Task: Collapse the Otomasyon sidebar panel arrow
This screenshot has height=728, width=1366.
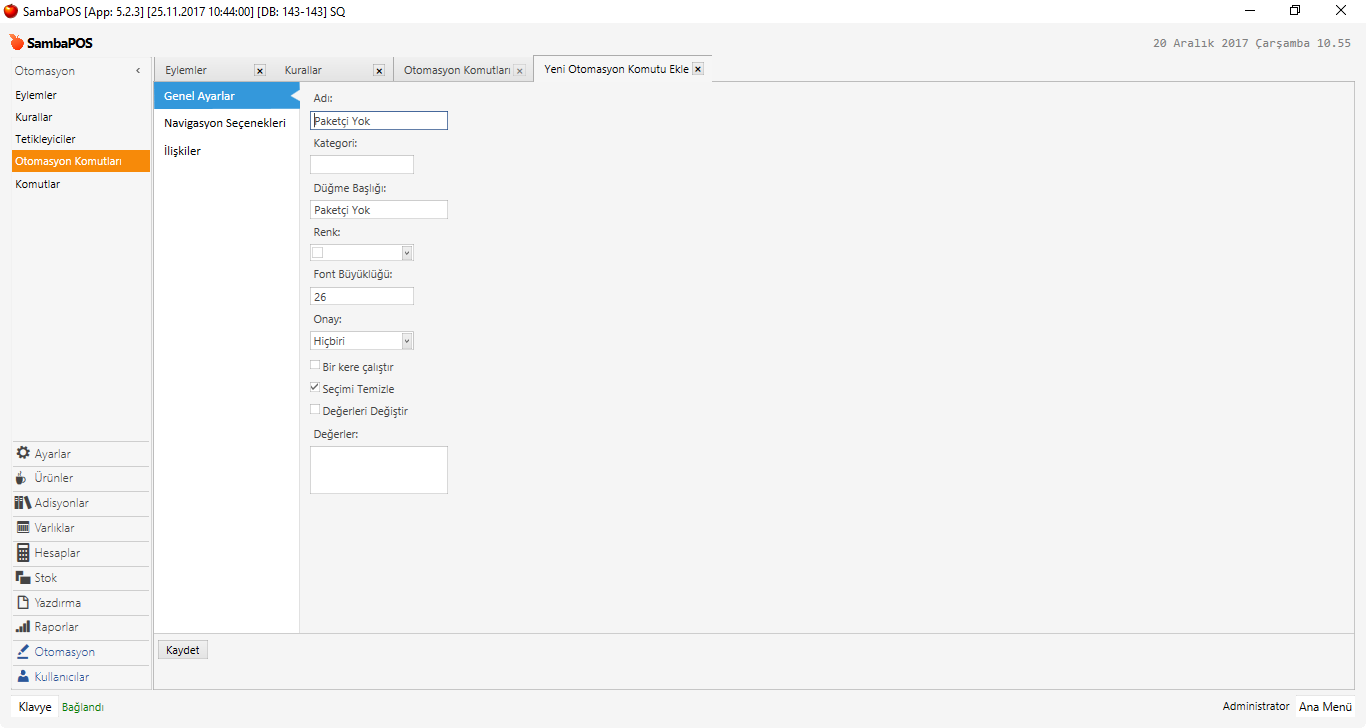Action: [138, 71]
